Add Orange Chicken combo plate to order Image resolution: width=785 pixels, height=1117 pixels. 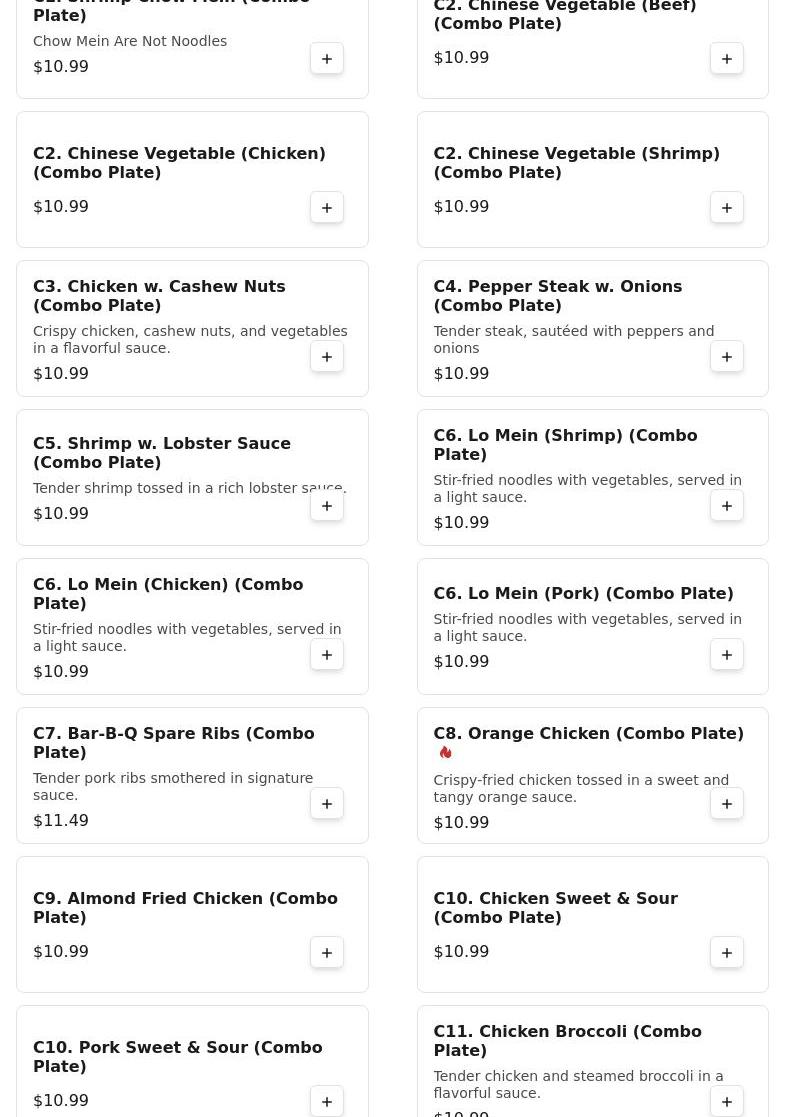tap(727, 804)
